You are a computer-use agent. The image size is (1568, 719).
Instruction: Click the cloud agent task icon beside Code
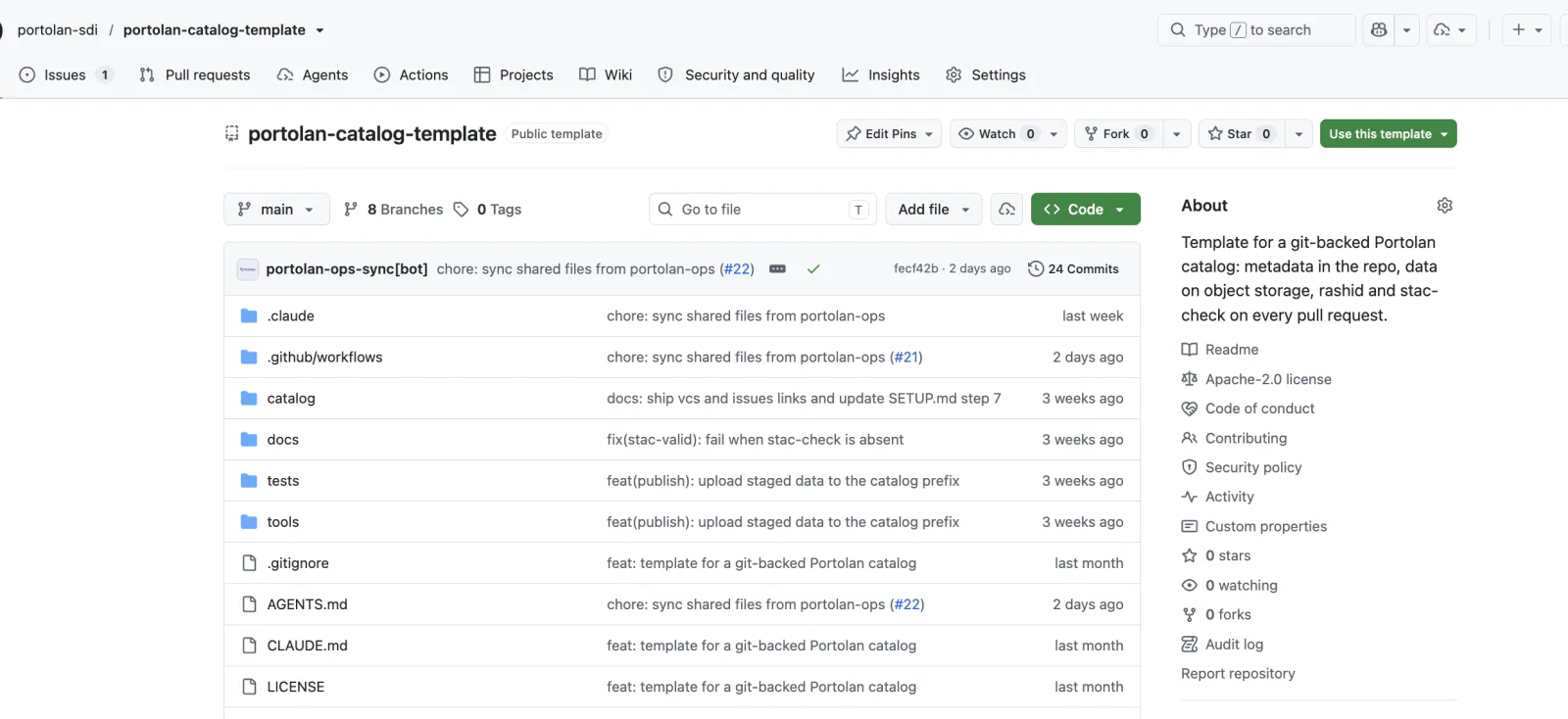pyautogui.click(x=1006, y=210)
